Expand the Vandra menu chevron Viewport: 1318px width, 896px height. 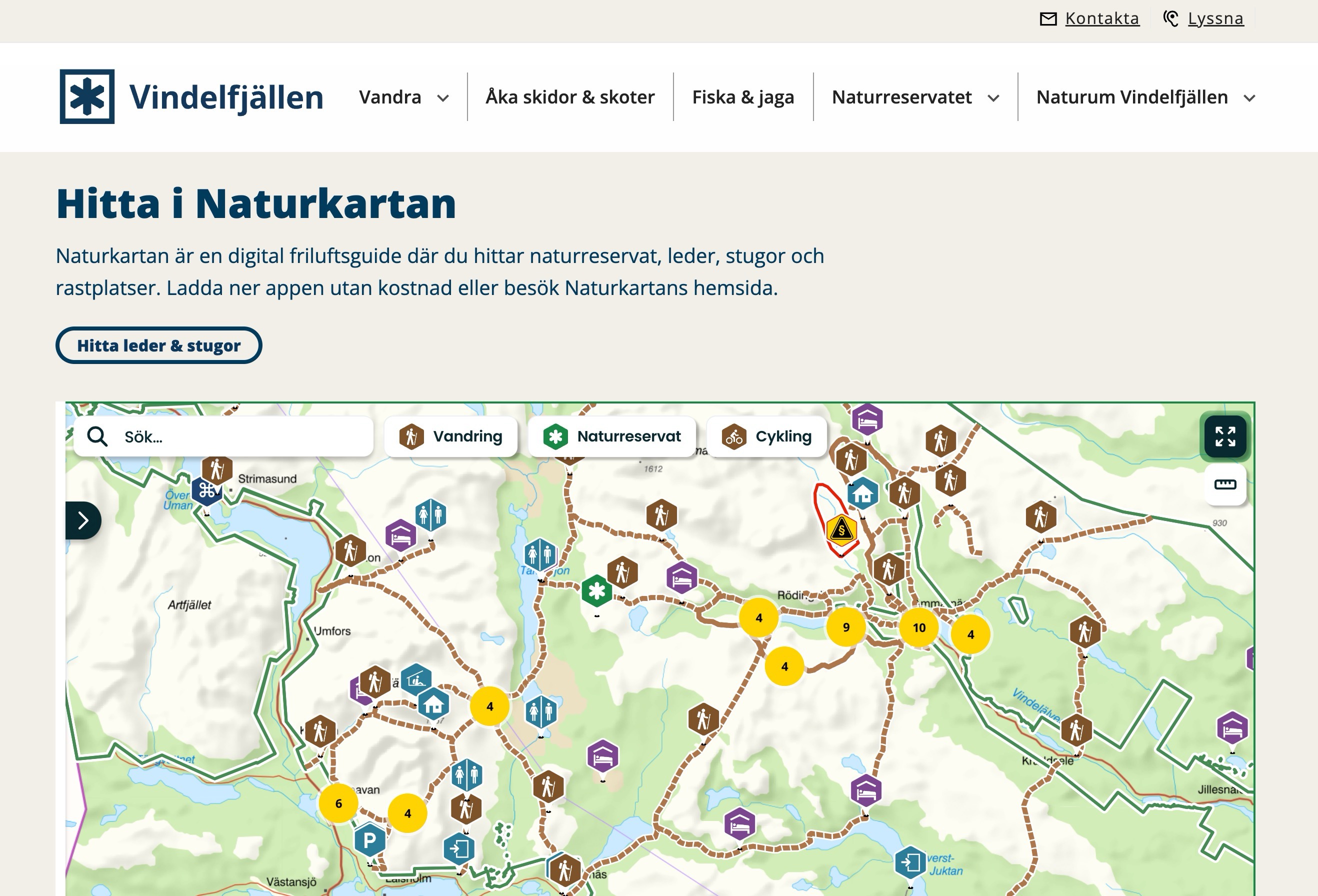[443, 98]
